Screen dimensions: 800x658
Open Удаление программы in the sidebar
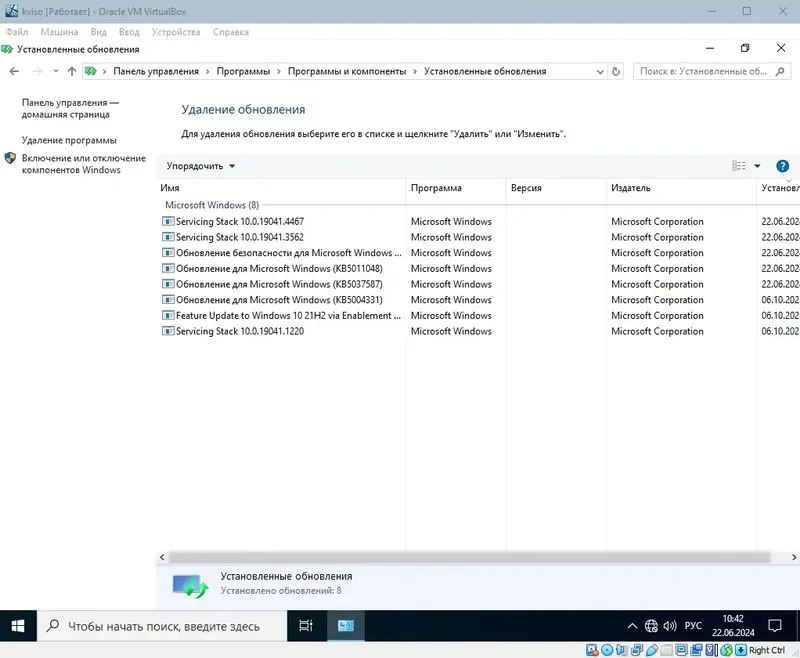[68, 137]
